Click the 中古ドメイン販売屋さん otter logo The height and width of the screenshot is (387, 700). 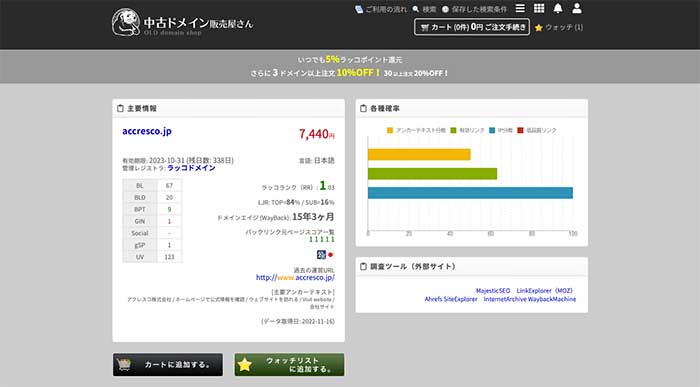(x=182, y=23)
